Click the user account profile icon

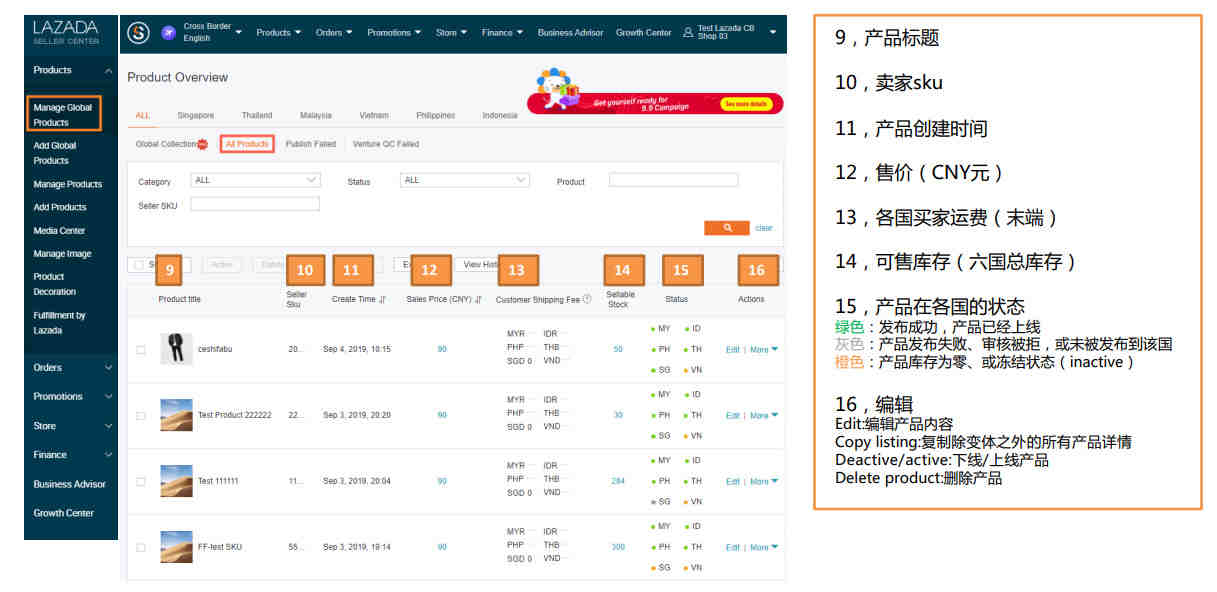(687, 32)
